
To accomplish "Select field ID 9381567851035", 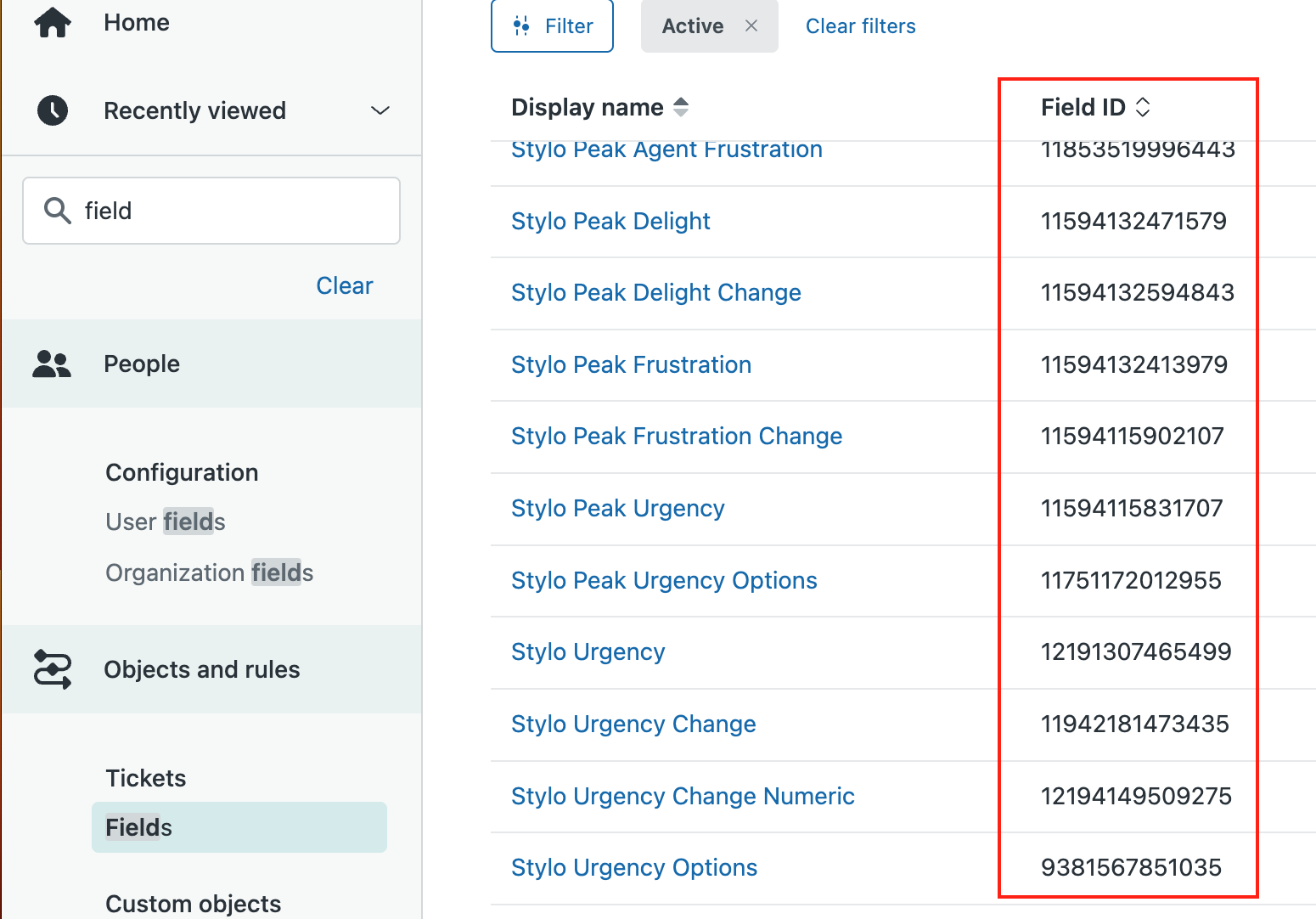I will click(1131, 867).
